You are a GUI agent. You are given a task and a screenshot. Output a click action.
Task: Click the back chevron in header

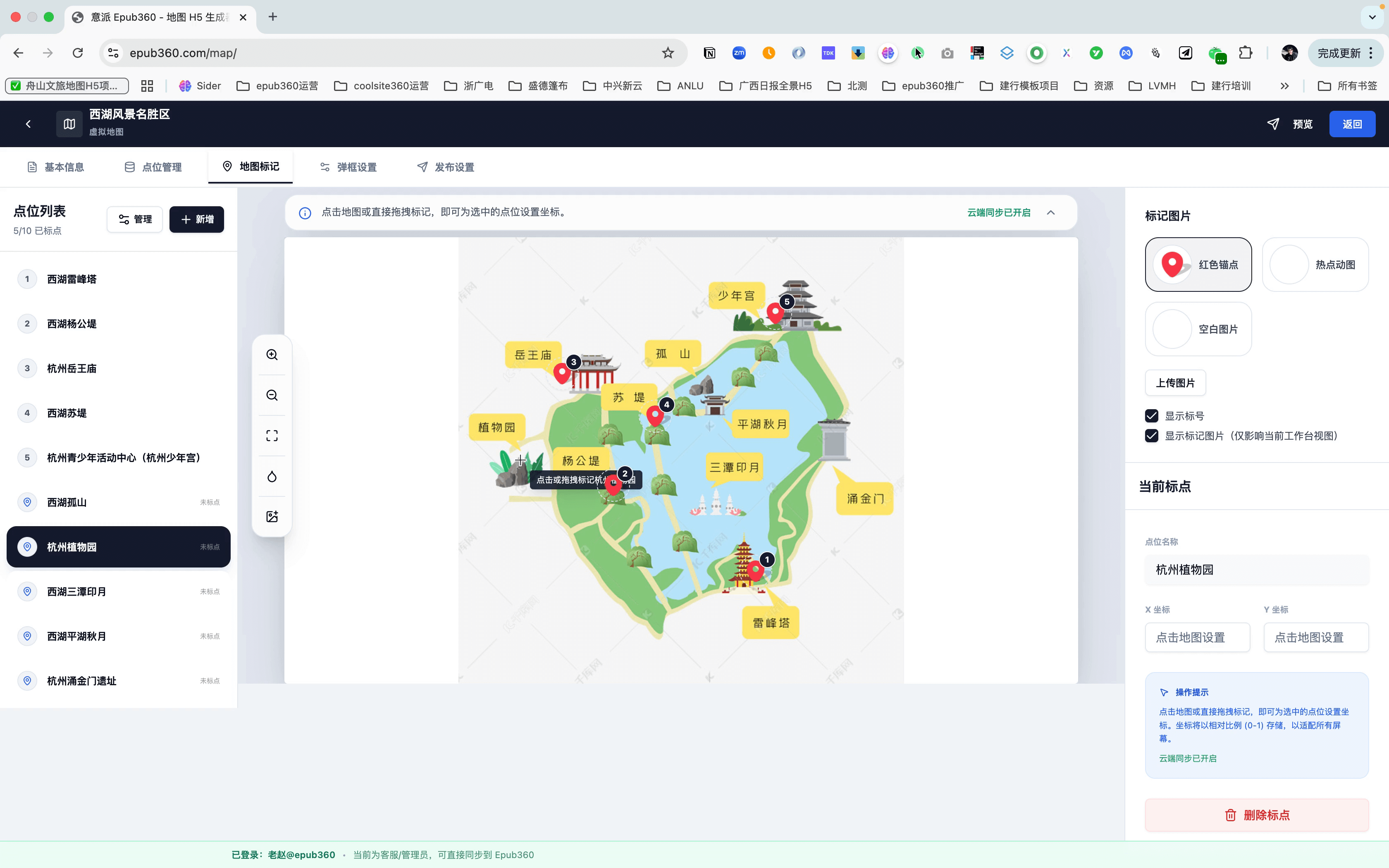[28, 124]
